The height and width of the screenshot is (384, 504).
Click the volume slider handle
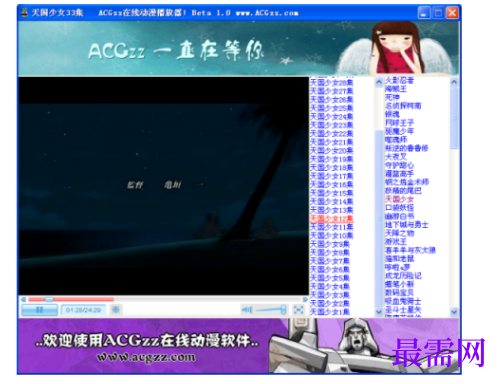pyautogui.click(x=283, y=310)
